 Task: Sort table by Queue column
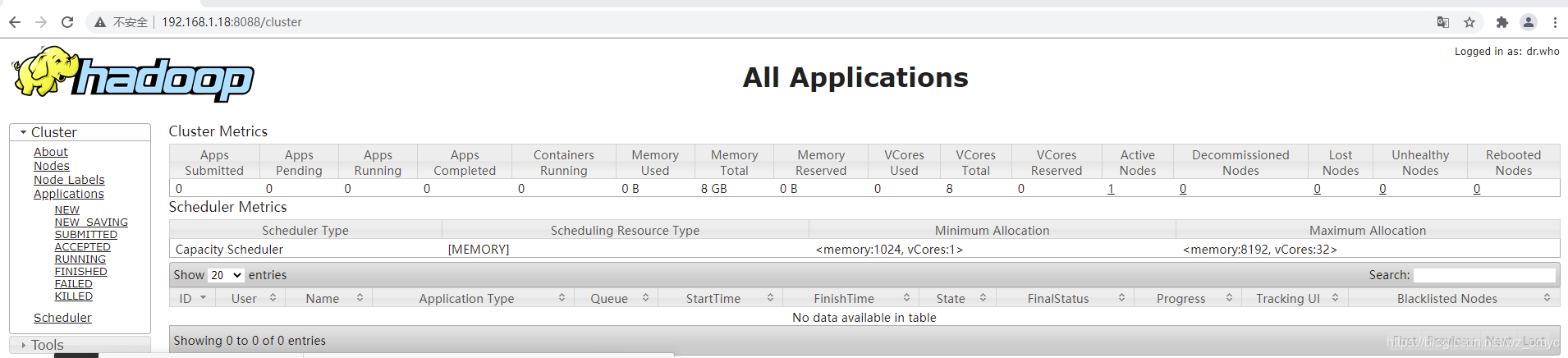click(x=616, y=298)
